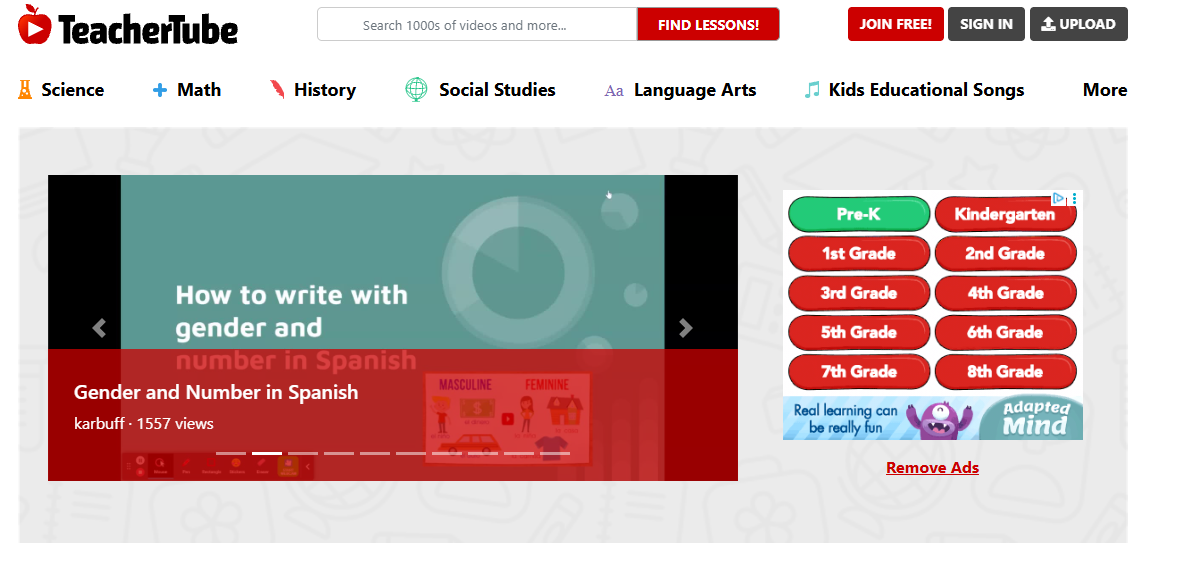Open the ad options three-dot menu
Image resolution: width=1191 pixels, height=563 pixels.
[x=1074, y=199]
